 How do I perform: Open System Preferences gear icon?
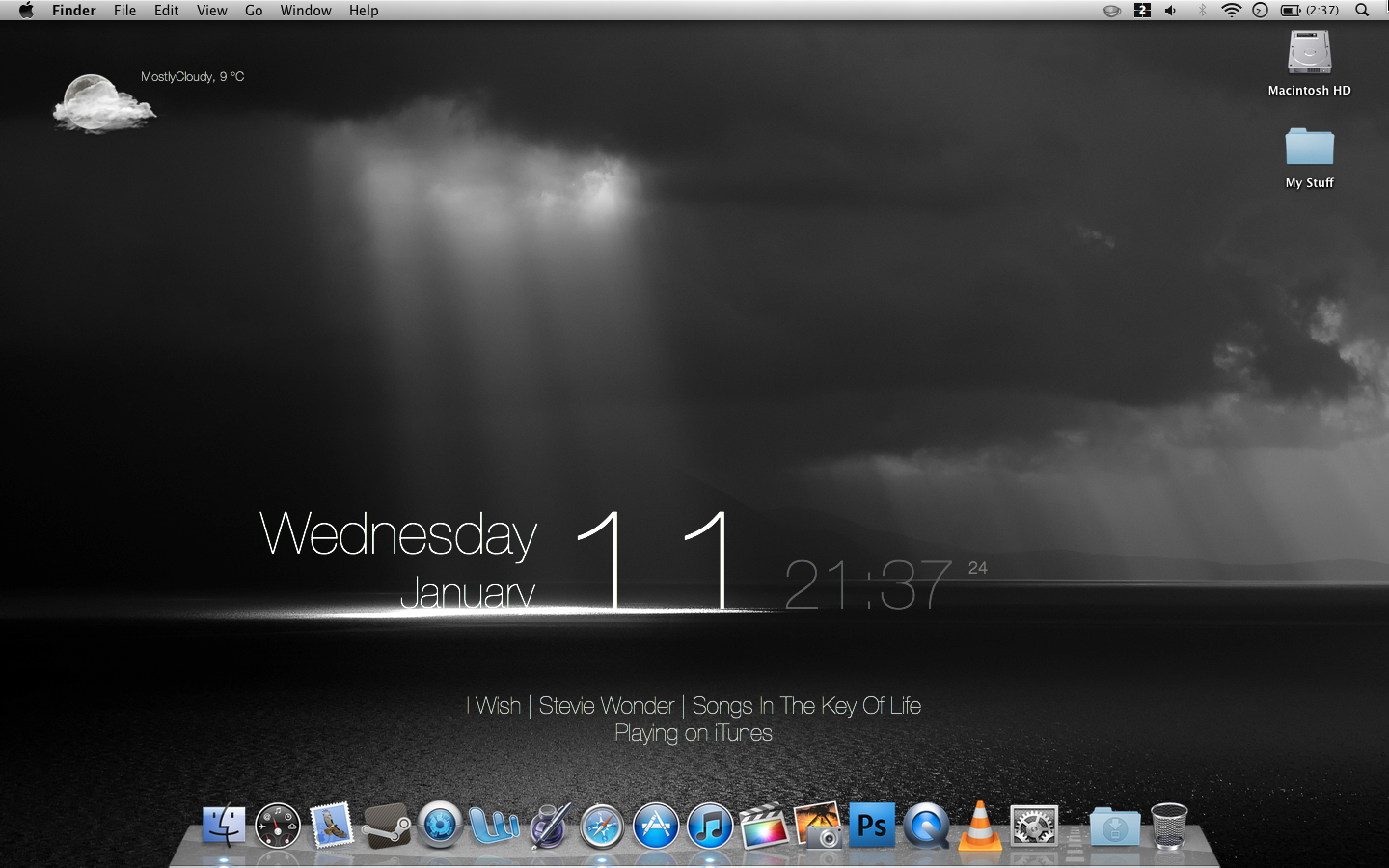pos(1034,827)
